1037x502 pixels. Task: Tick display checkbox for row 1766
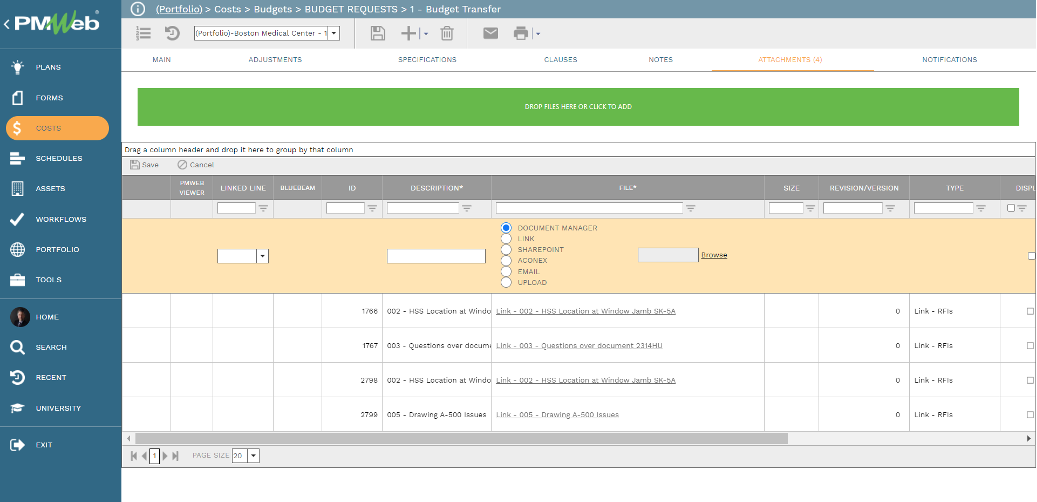click(x=1030, y=311)
